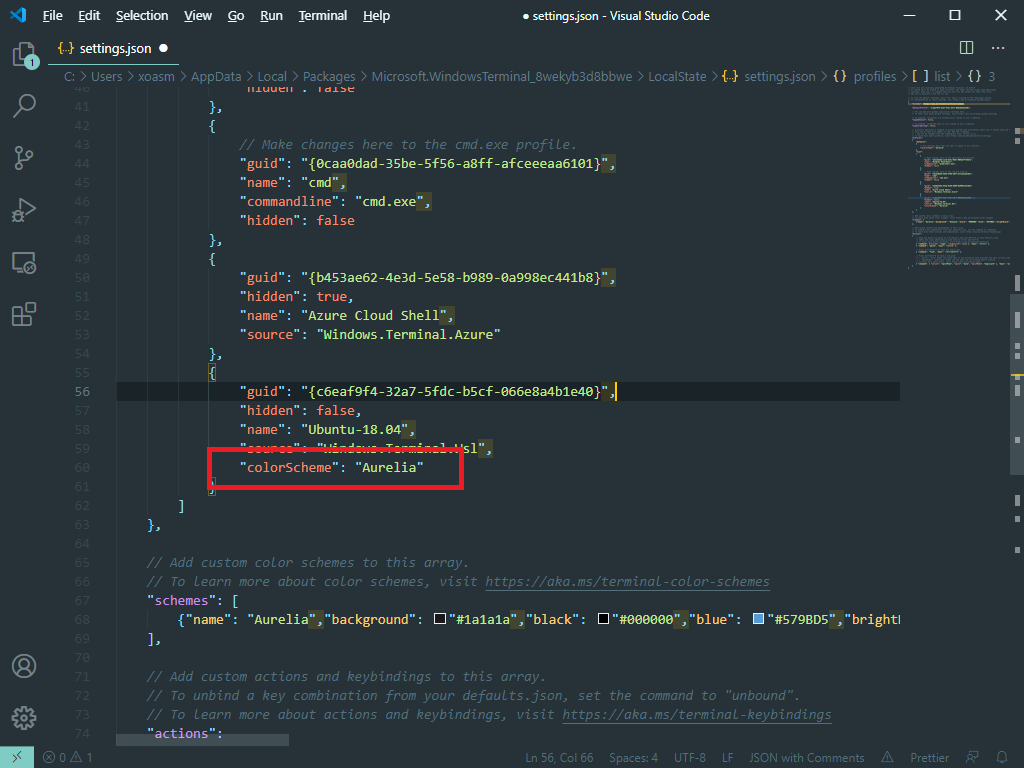Open the Accounts menu icon
This screenshot has width=1024, height=768.
[24, 666]
